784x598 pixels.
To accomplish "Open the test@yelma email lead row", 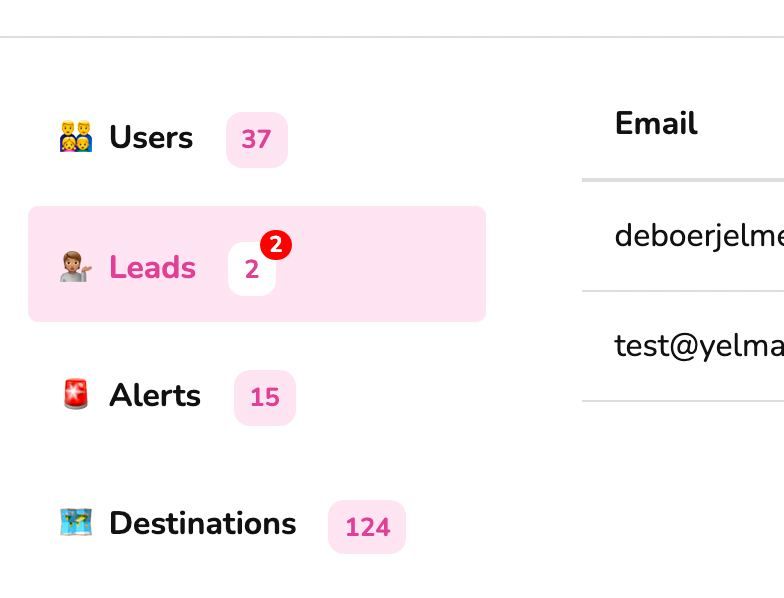I will pyautogui.click(x=698, y=346).
